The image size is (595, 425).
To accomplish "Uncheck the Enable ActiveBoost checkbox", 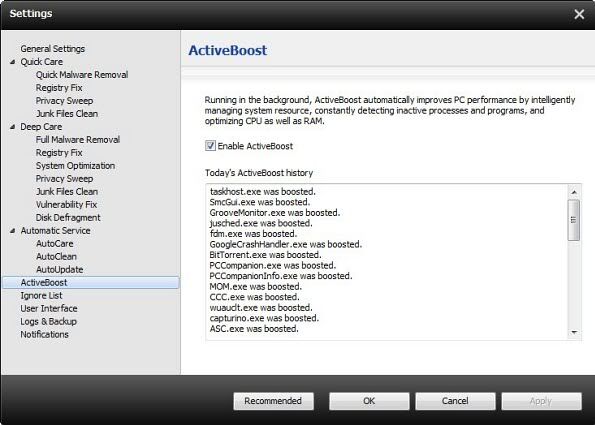I will tap(210, 146).
